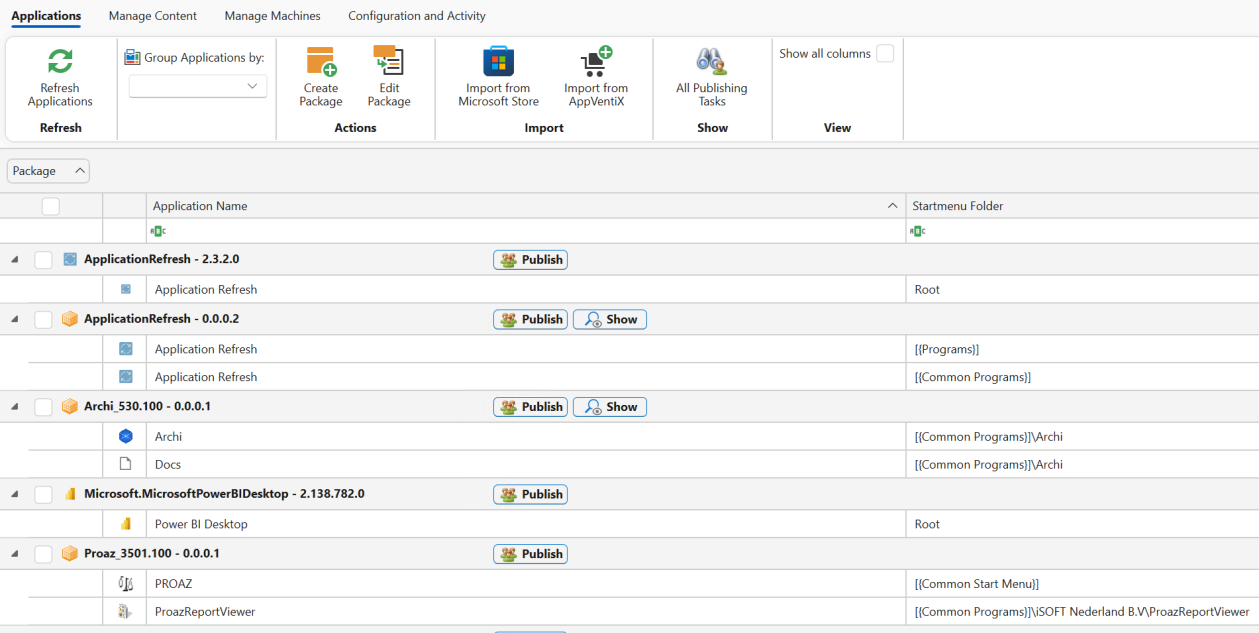
Task: Publish the Microsoft PowerBIDesktop package
Action: coord(530,495)
